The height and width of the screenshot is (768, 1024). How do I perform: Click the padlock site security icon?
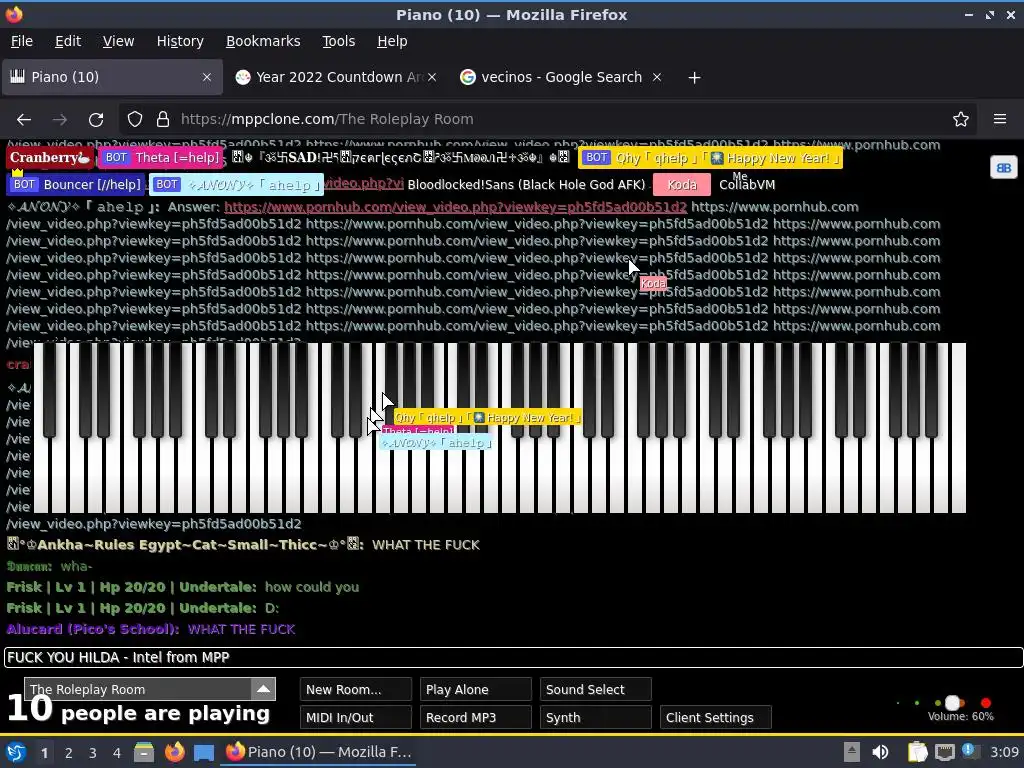click(163, 120)
